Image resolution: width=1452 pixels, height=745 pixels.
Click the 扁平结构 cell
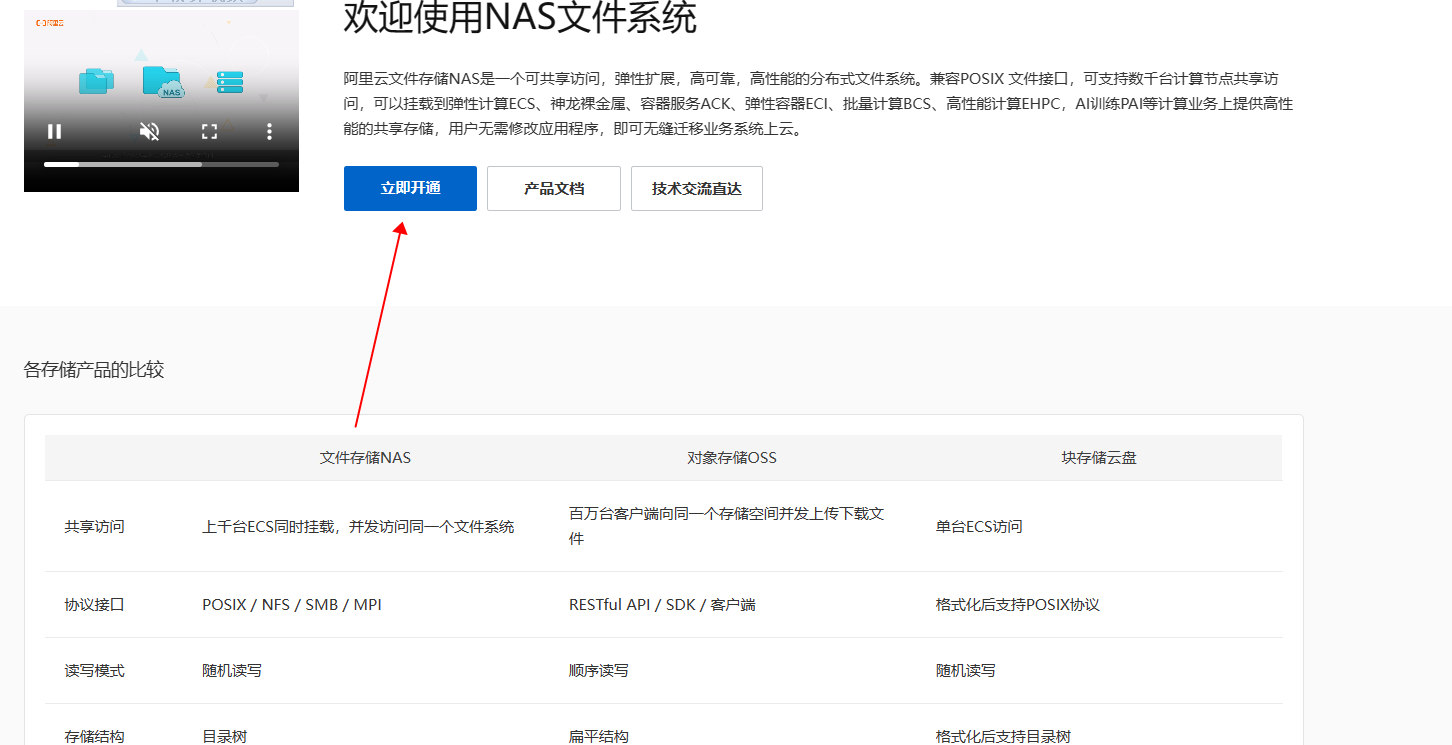(599, 736)
